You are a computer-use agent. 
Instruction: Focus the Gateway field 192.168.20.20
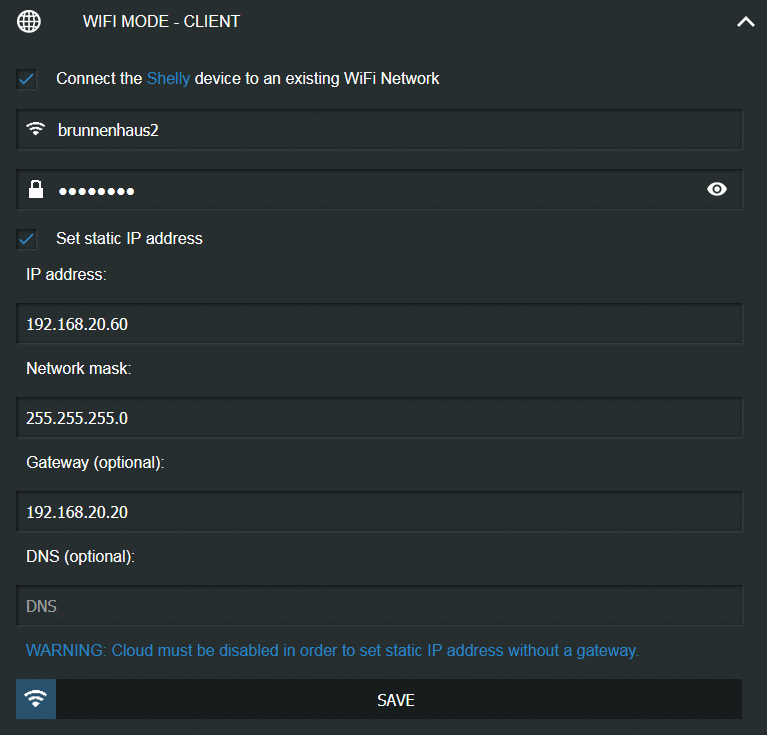[x=380, y=512]
